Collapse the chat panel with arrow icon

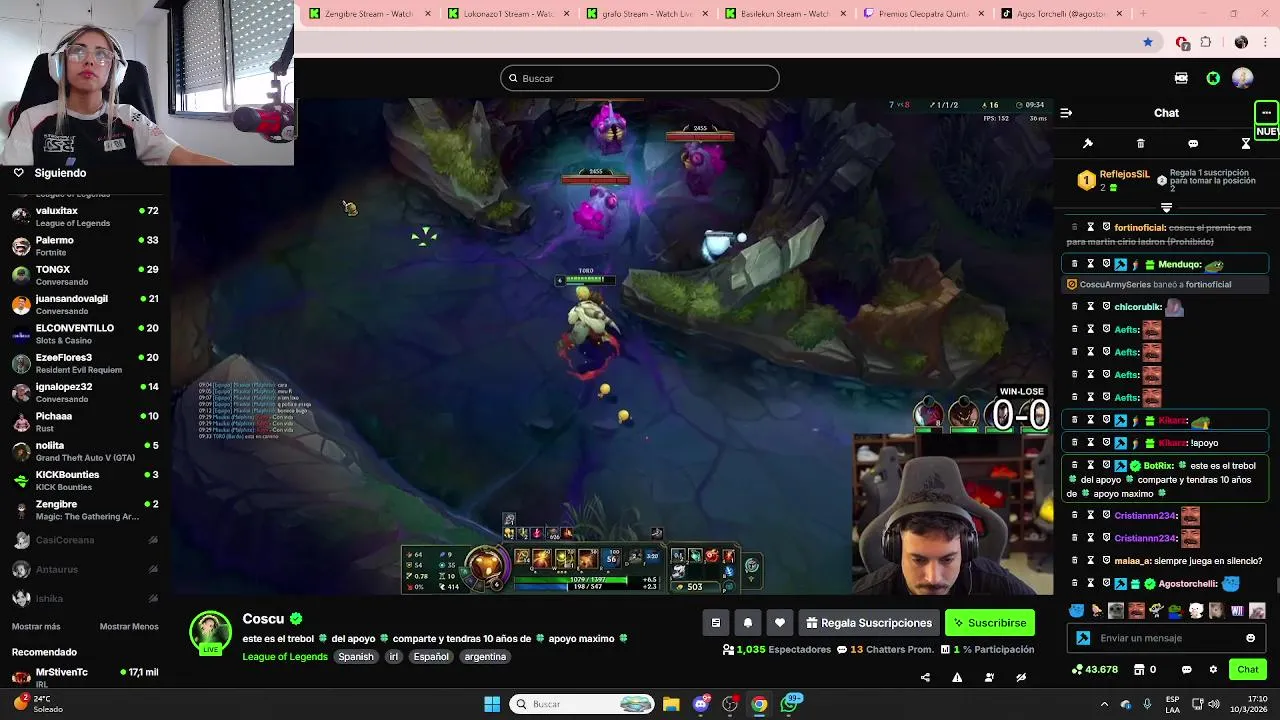1066,113
